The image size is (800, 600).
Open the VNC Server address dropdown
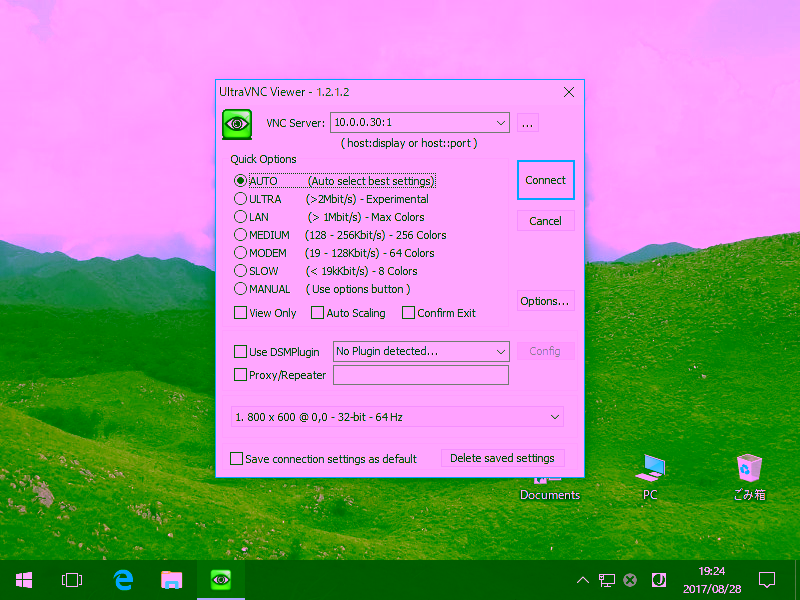tap(500, 122)
